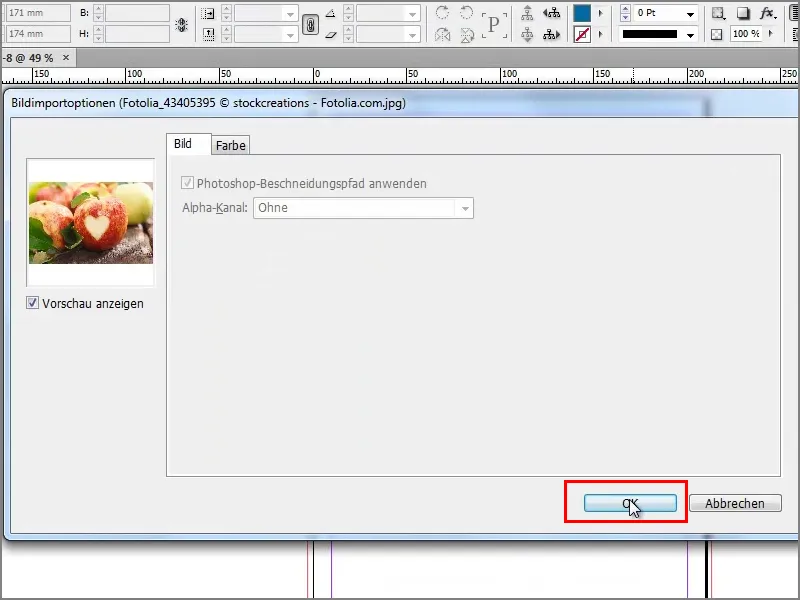
Task: Apply a drop shadow via its toolbar icon
Action: point(744,13)
